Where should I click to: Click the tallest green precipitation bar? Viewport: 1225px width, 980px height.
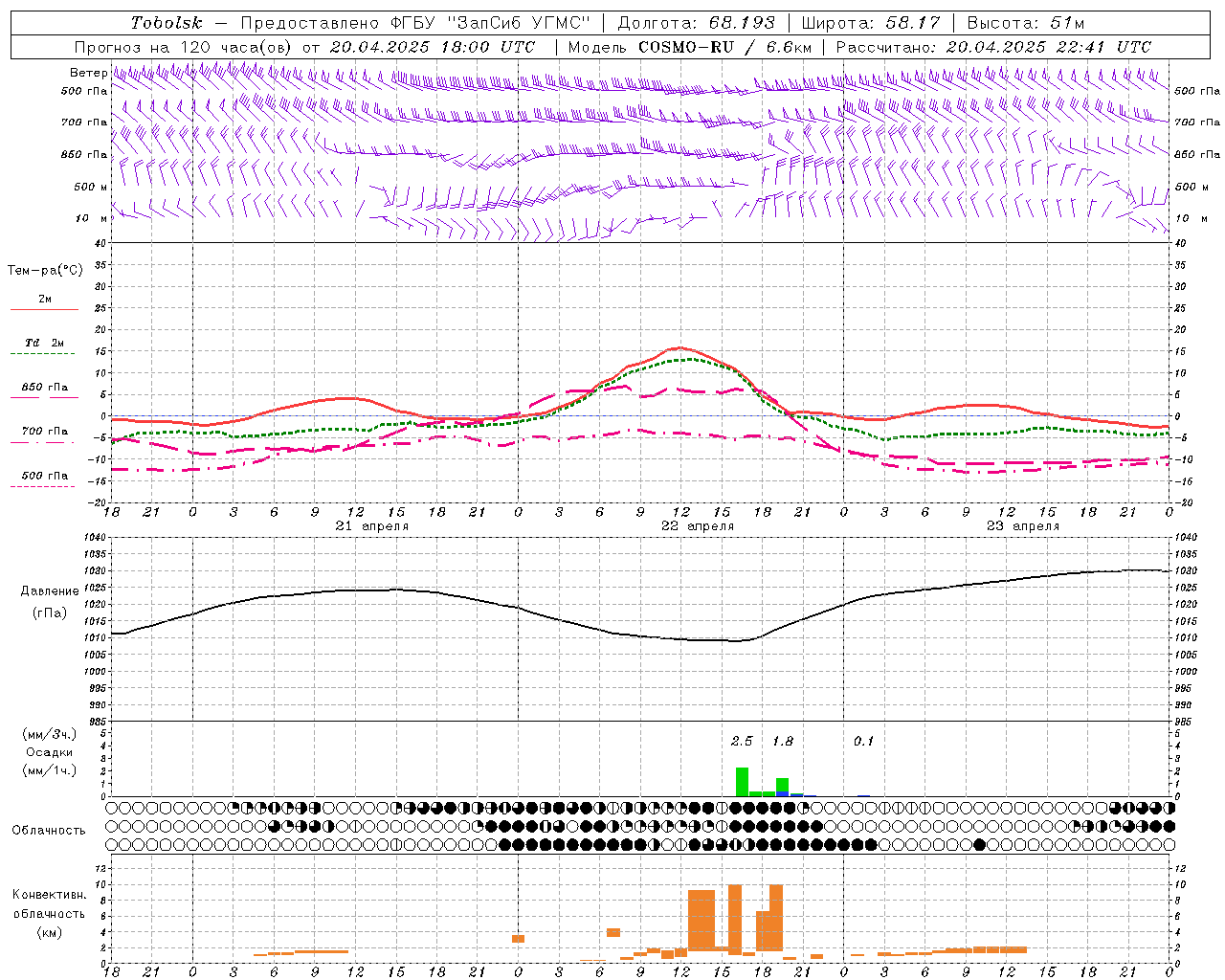[742, 782]
